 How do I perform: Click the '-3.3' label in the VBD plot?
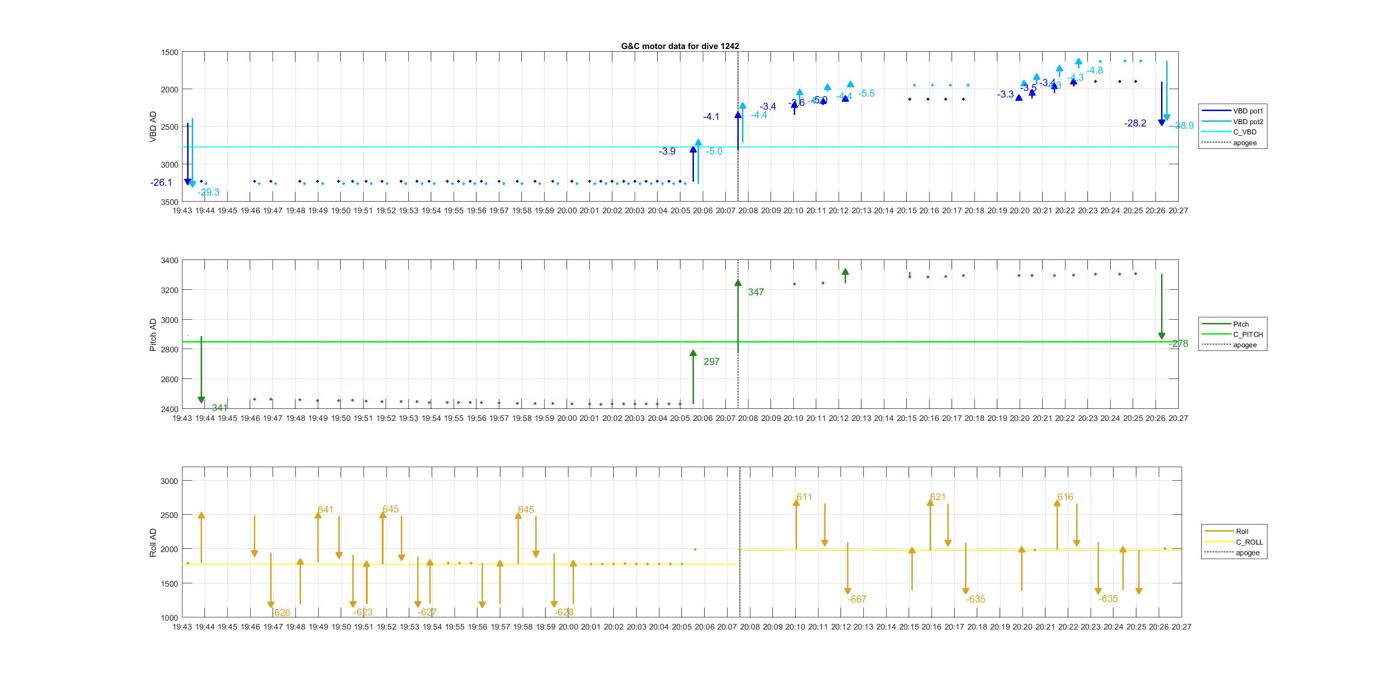1006,94
